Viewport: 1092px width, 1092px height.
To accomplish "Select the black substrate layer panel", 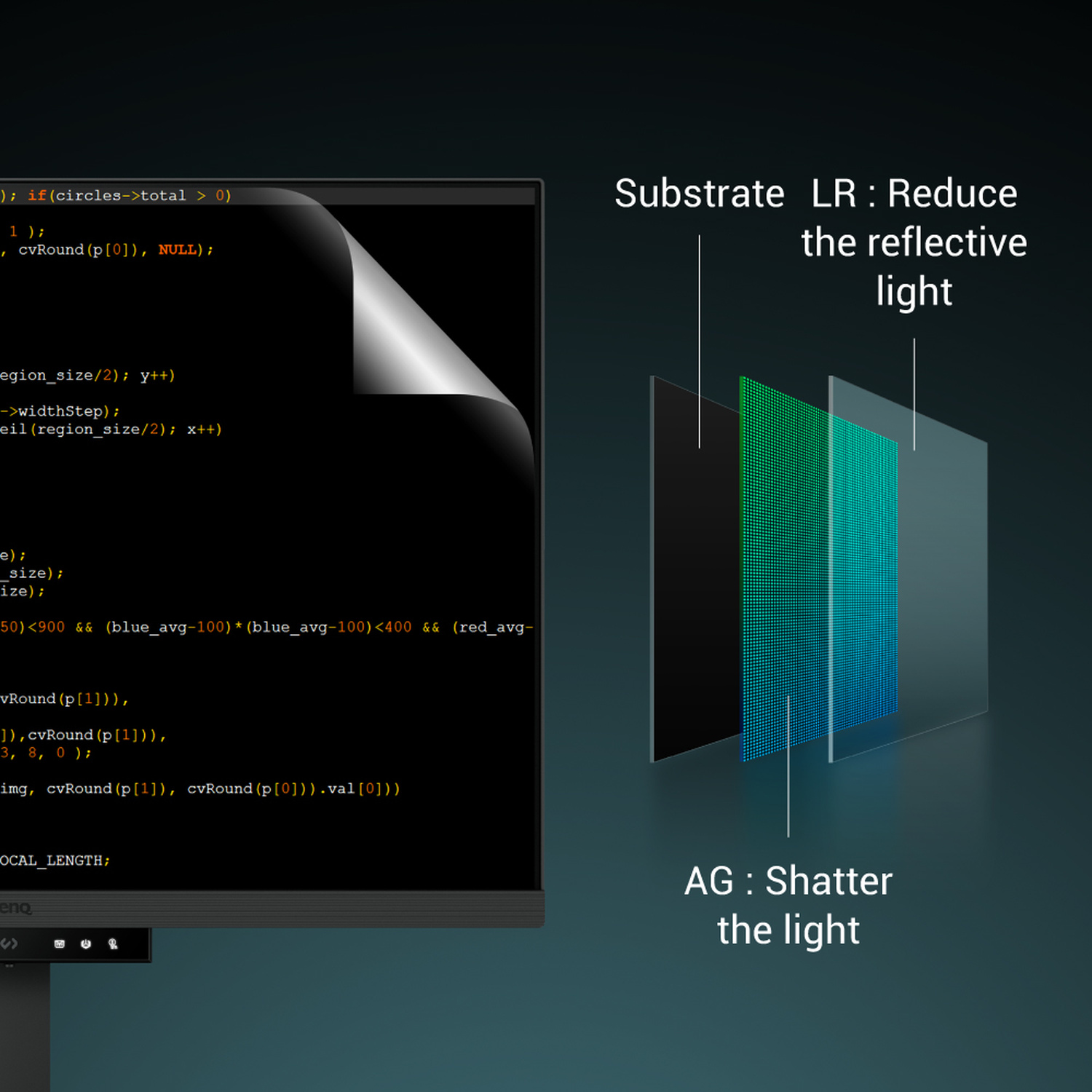I will pyautogui.click(x=695, y=568).
